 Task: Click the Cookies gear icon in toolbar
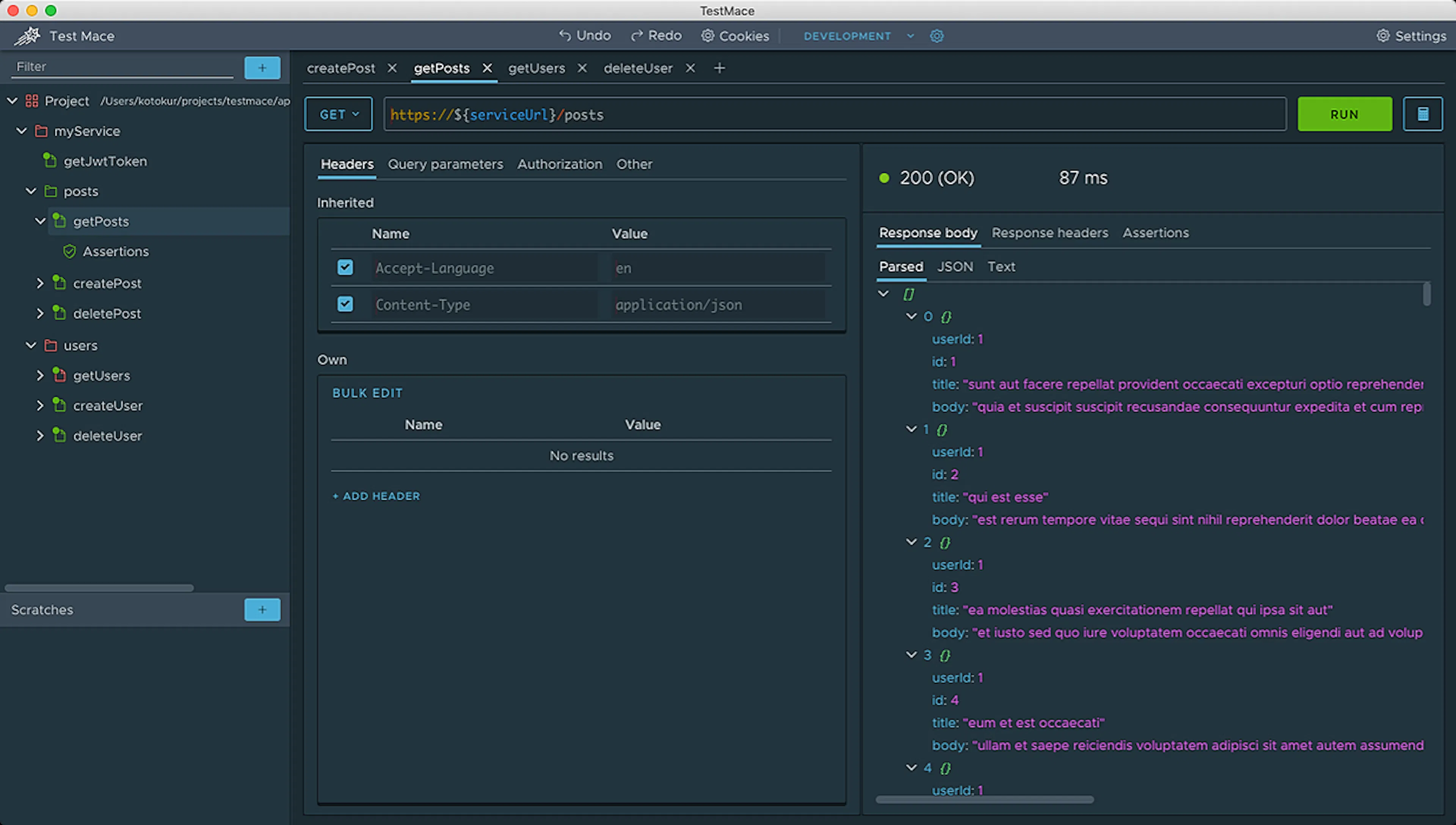coord(708,36)
